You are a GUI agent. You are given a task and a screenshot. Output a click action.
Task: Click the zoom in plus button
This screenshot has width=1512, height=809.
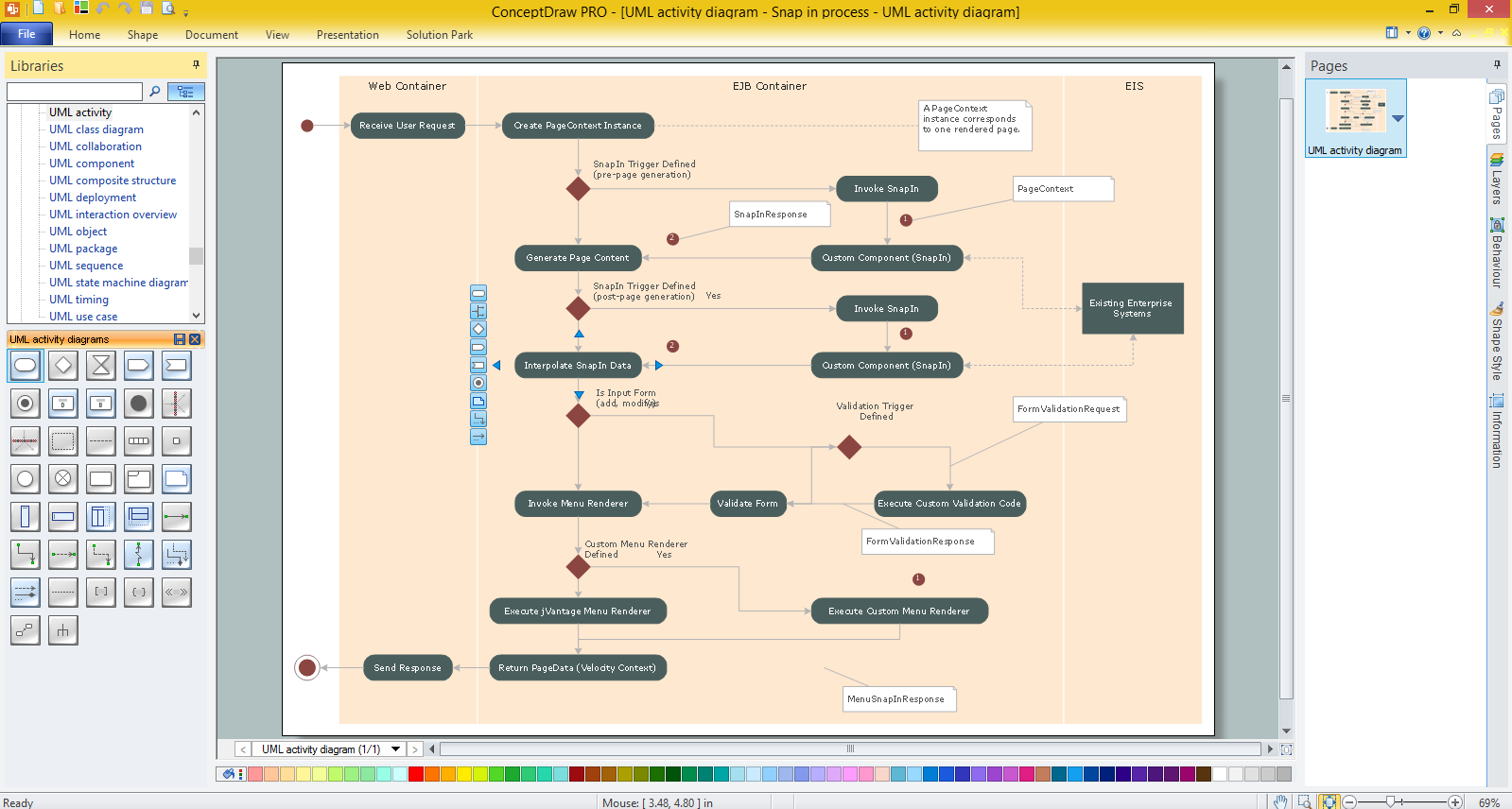click(x=1455, y=801)
